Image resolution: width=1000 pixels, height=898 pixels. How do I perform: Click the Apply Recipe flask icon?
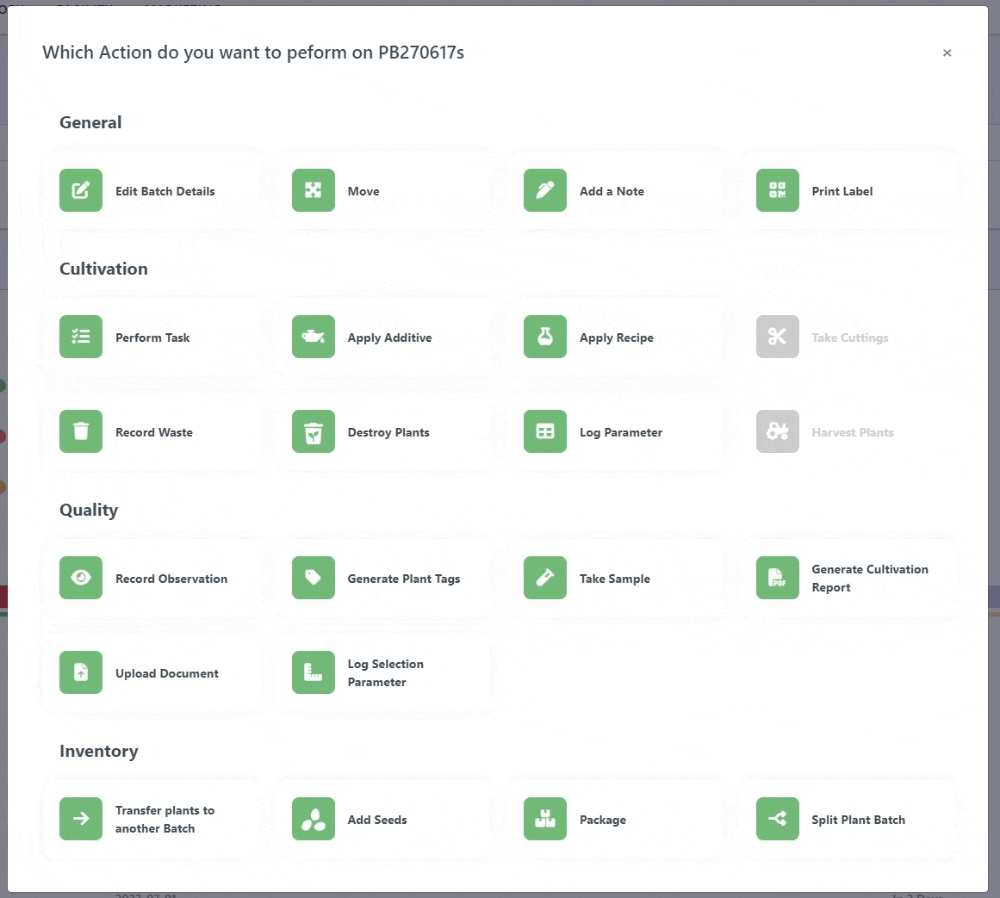pyautogui.click(x=545, y=337)
